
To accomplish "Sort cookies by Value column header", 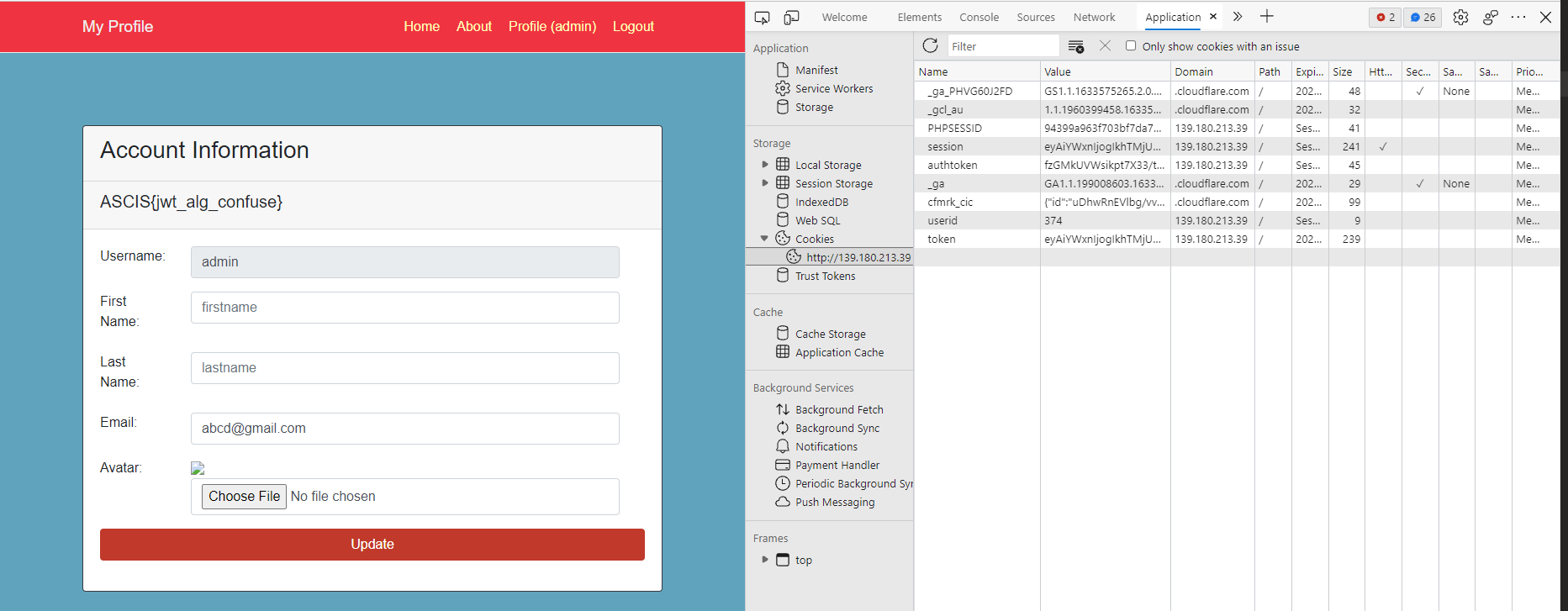I will 1106,71.
